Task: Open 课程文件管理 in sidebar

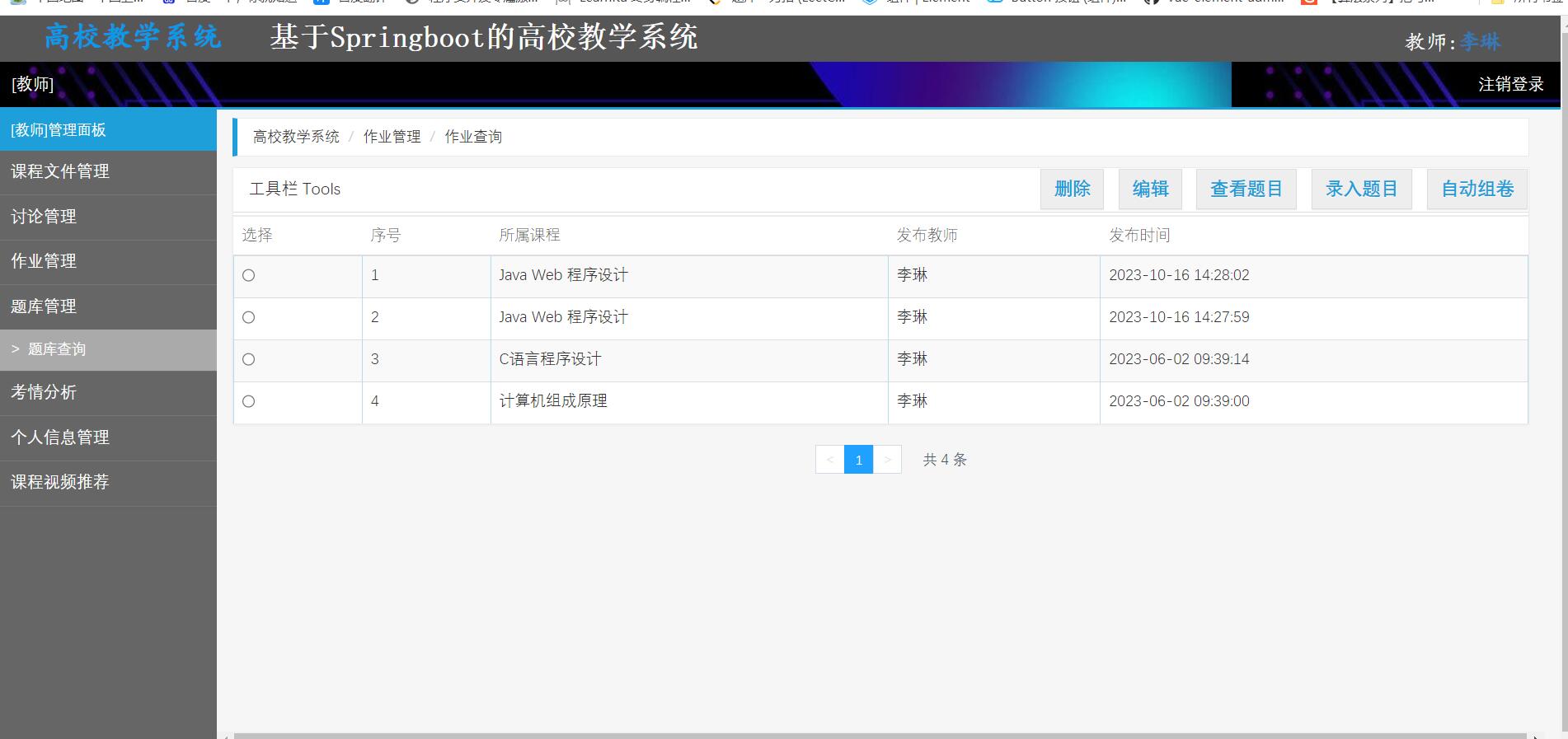Action: pyautogui.click(x=108, y=172)
